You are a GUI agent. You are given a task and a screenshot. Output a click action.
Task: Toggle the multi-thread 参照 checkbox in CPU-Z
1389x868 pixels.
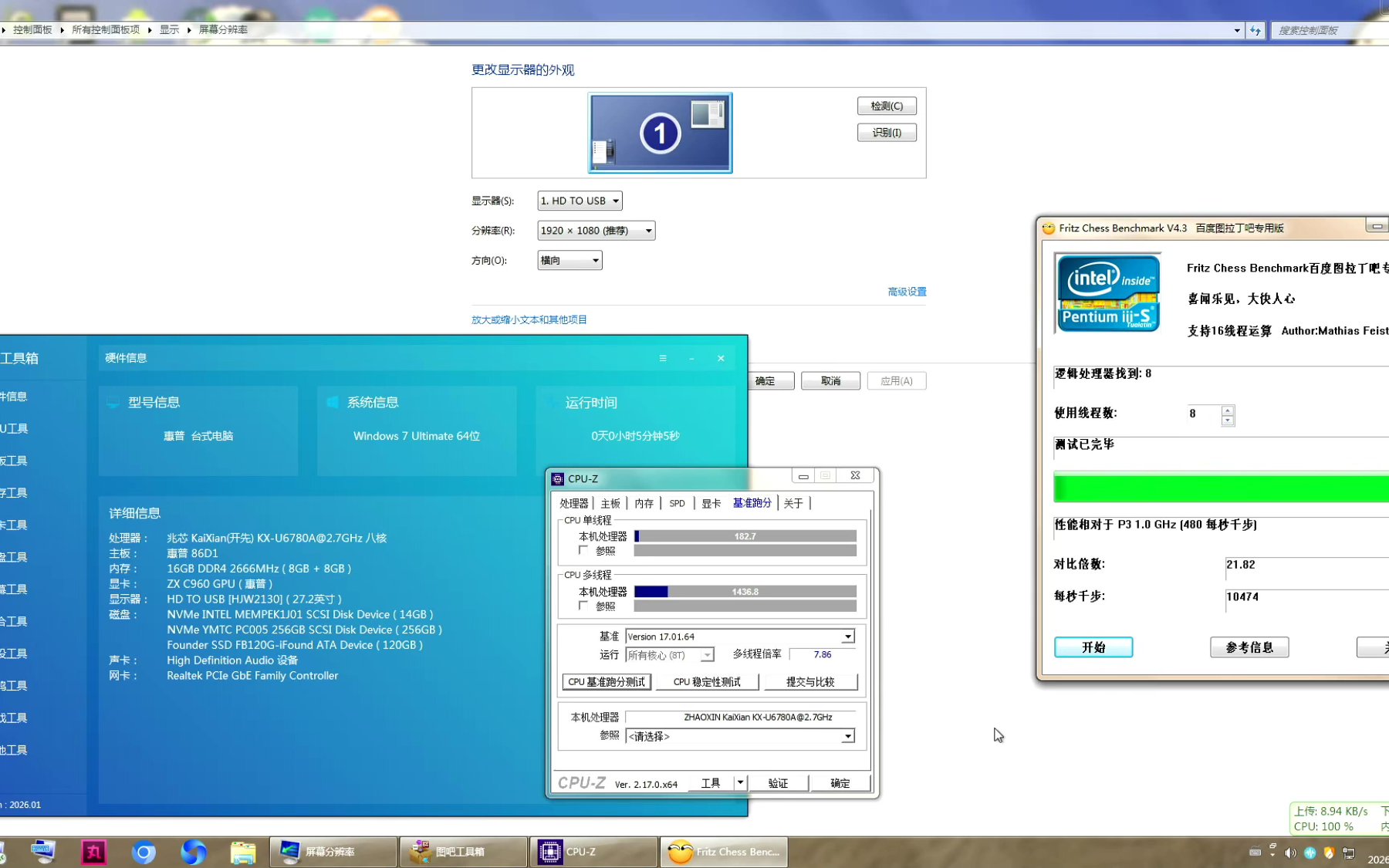[583, 606]
